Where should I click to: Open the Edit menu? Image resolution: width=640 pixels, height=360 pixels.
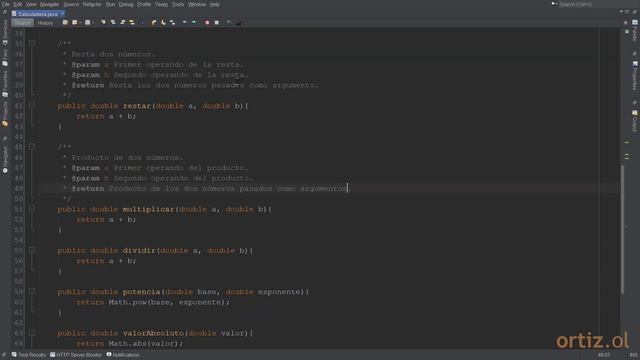18,4
